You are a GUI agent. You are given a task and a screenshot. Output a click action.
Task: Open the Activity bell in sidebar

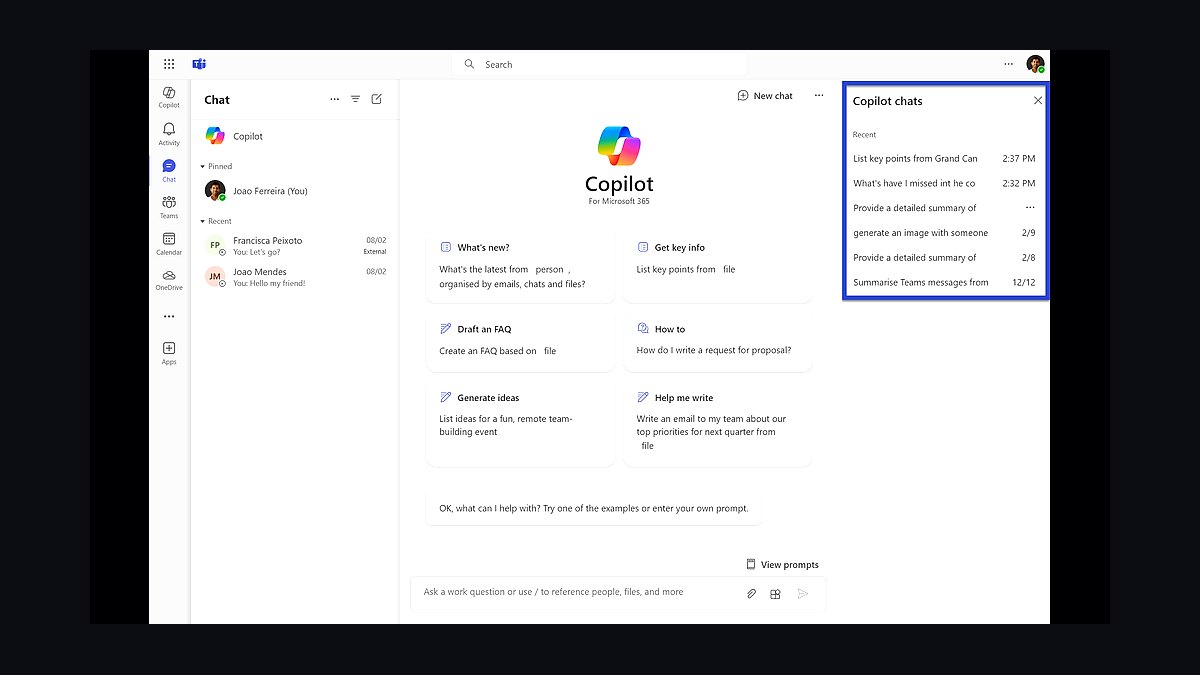click(x=169, y=133)
